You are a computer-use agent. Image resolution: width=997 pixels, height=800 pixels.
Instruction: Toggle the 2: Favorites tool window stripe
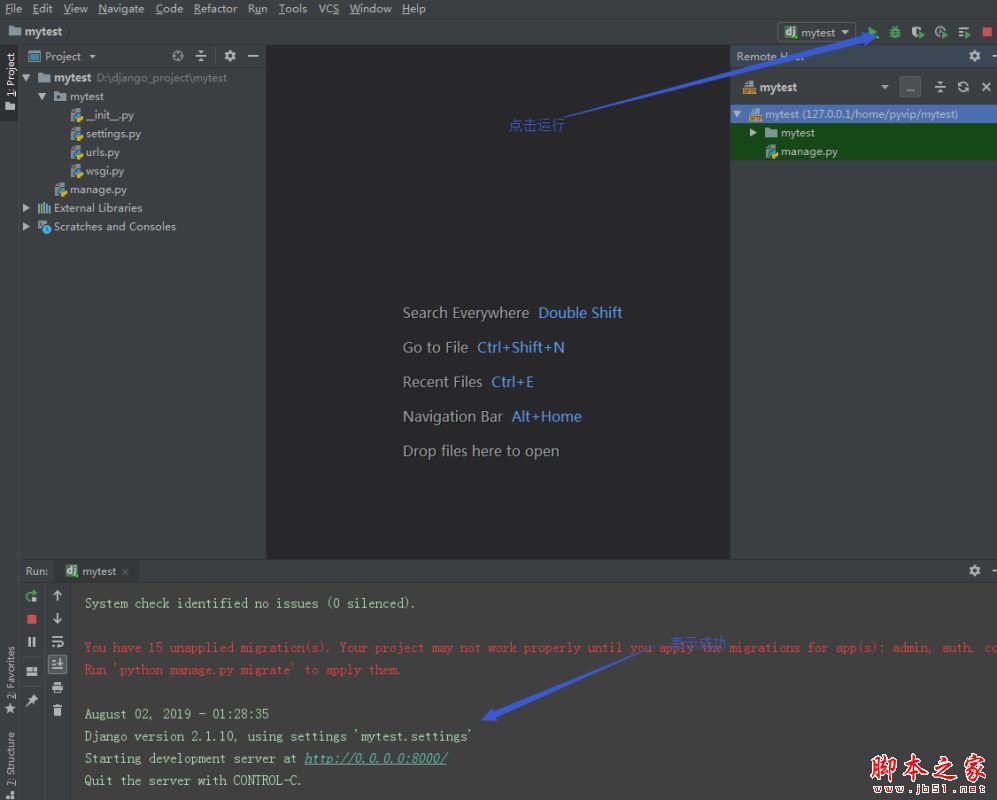click(10, 680)
